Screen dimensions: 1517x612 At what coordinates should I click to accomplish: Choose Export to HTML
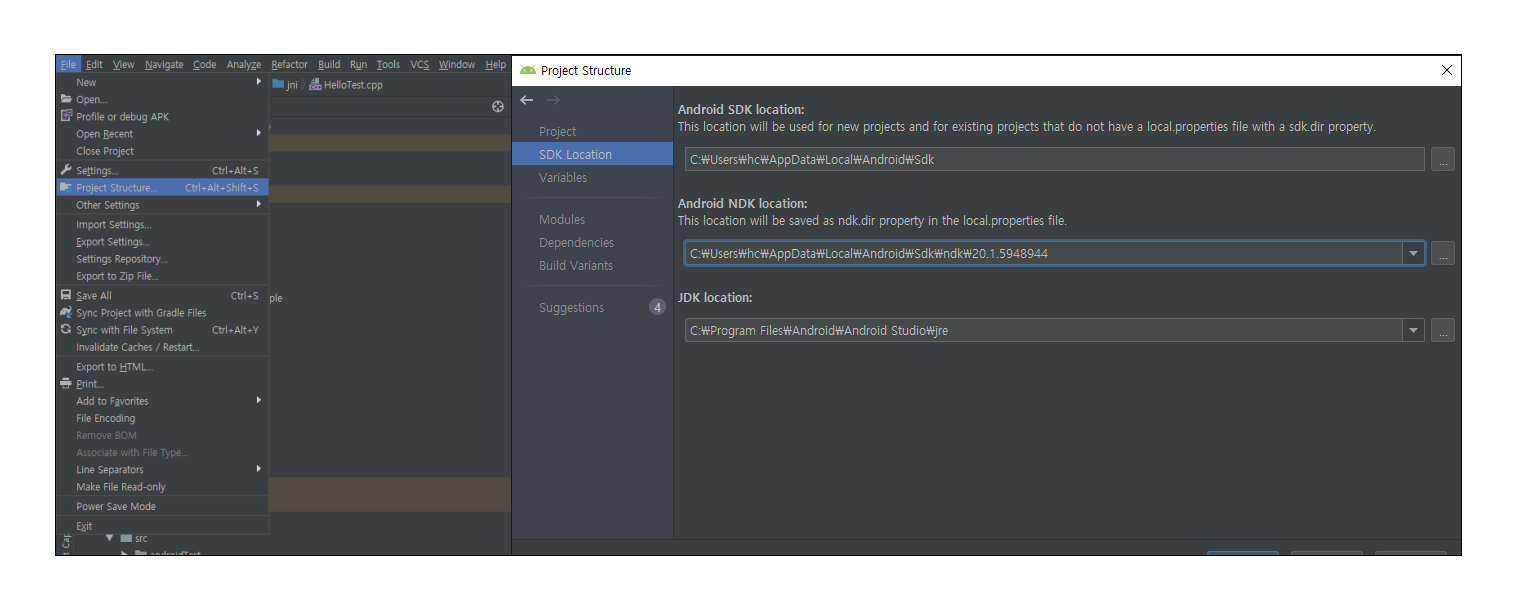tap(114, 367)
